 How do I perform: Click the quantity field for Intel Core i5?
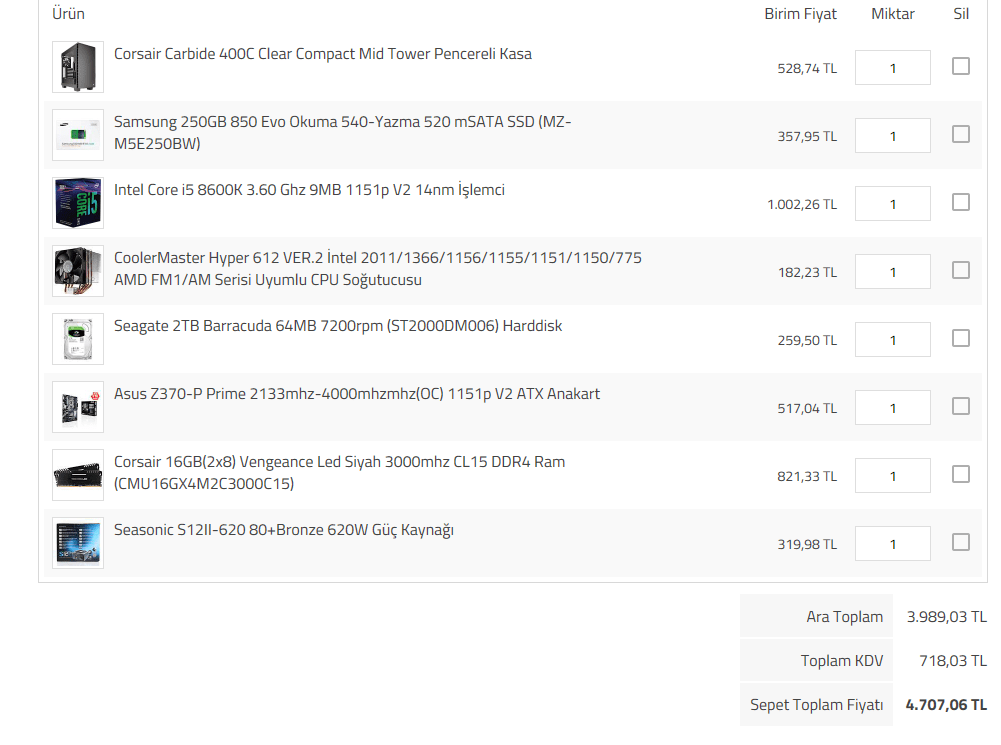coord(892,204)
